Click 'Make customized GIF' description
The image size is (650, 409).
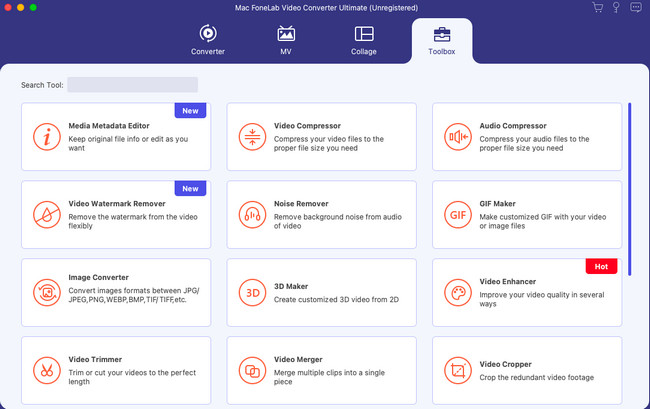[x=543, y=221]
